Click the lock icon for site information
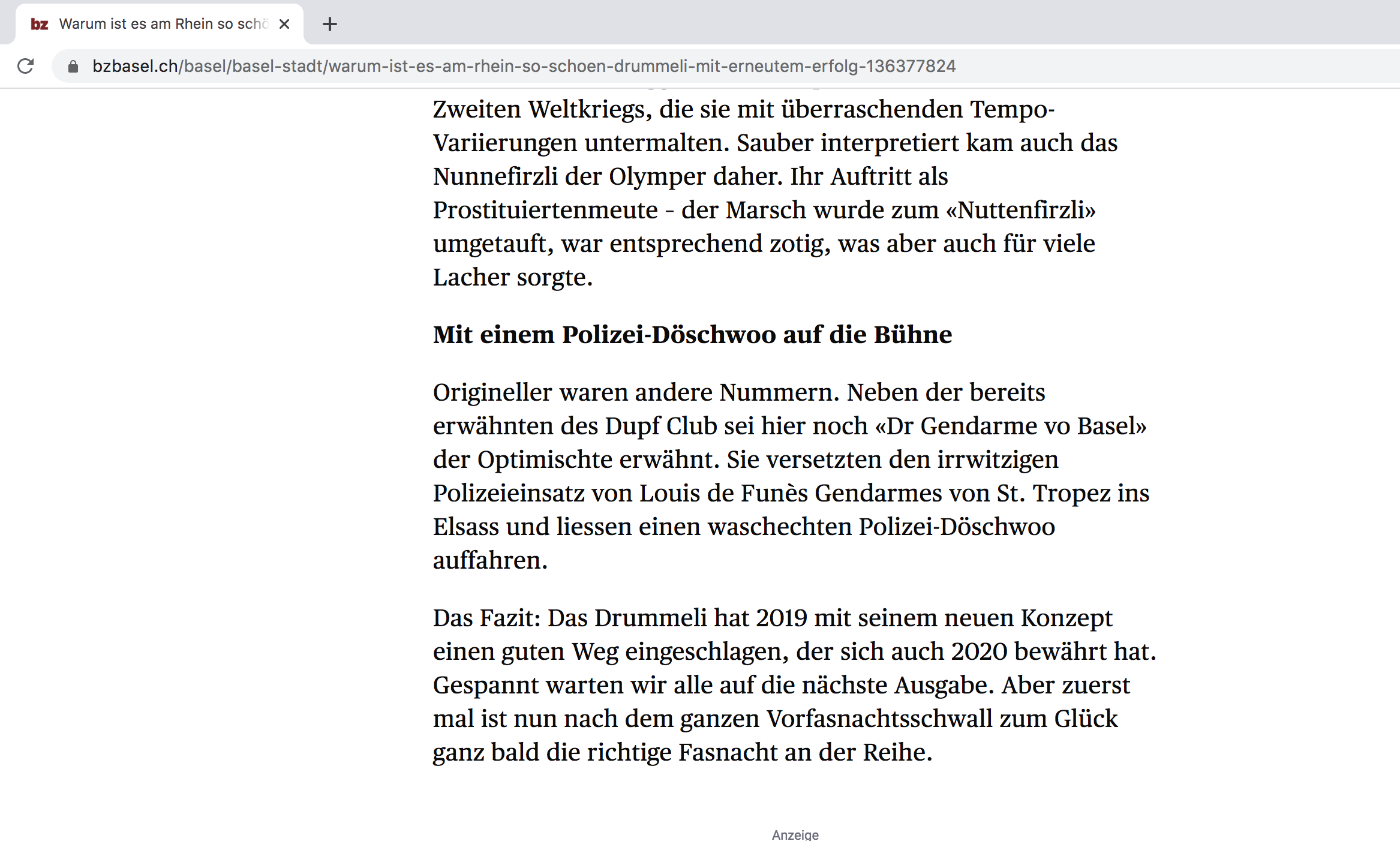The width and height of the screenshot is (1400, 841). point(73,66)
